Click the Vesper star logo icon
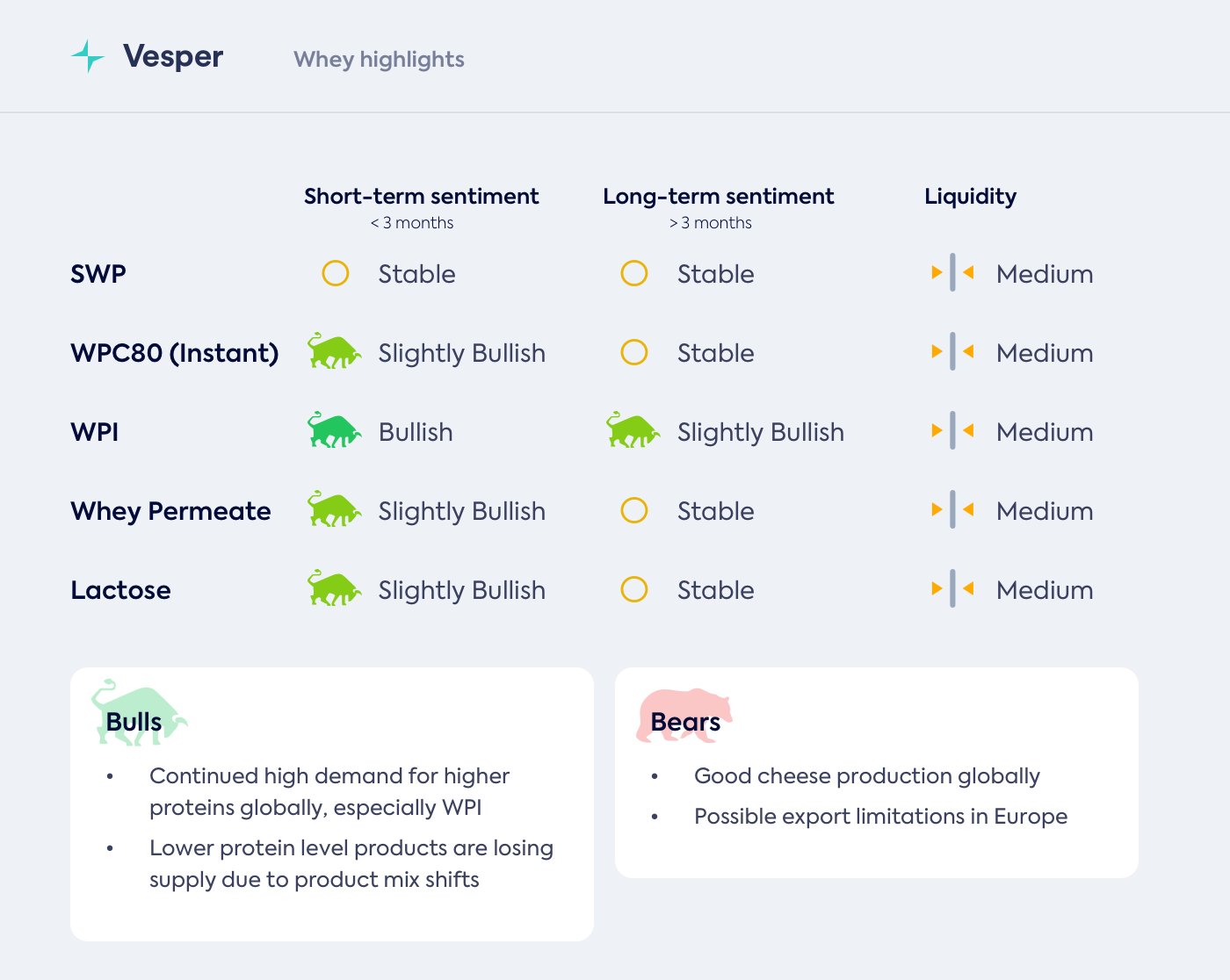The image size is (1230, 980). pos(87,56)
